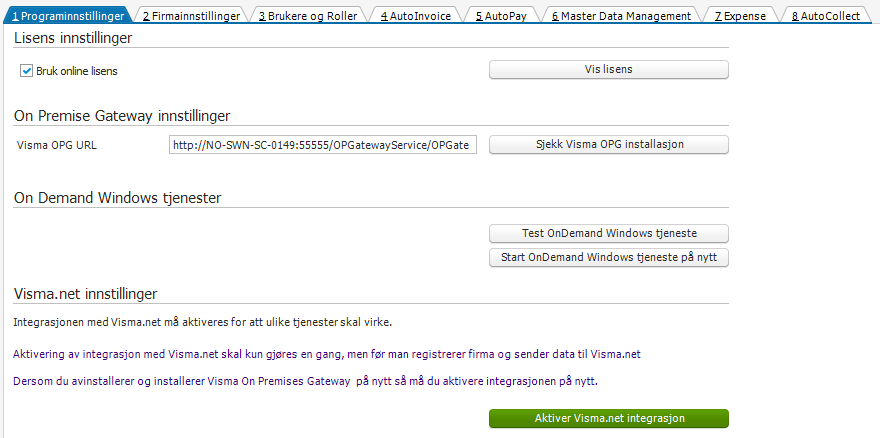Click the Lisens innstillinger heading
The image size is (880, 438).
[73, 38]
